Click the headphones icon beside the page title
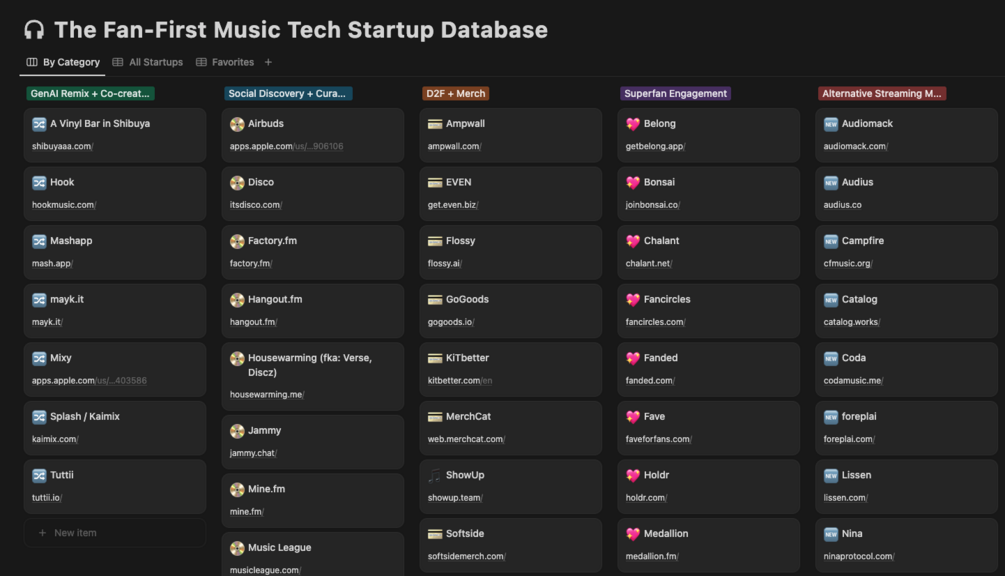 34,30
